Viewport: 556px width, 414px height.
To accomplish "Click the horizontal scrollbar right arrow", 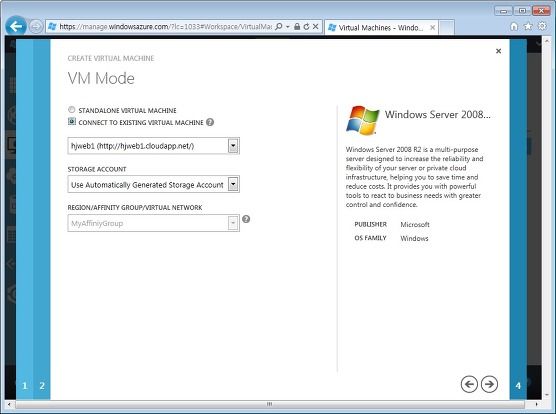I will pyautogui.click(x=536, y=404).
